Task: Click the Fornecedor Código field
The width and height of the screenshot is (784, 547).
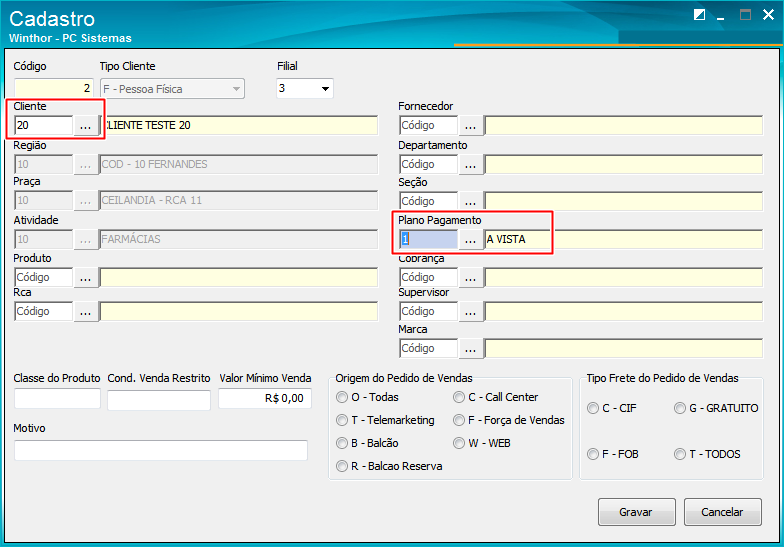Action: [x=428, y=126]
